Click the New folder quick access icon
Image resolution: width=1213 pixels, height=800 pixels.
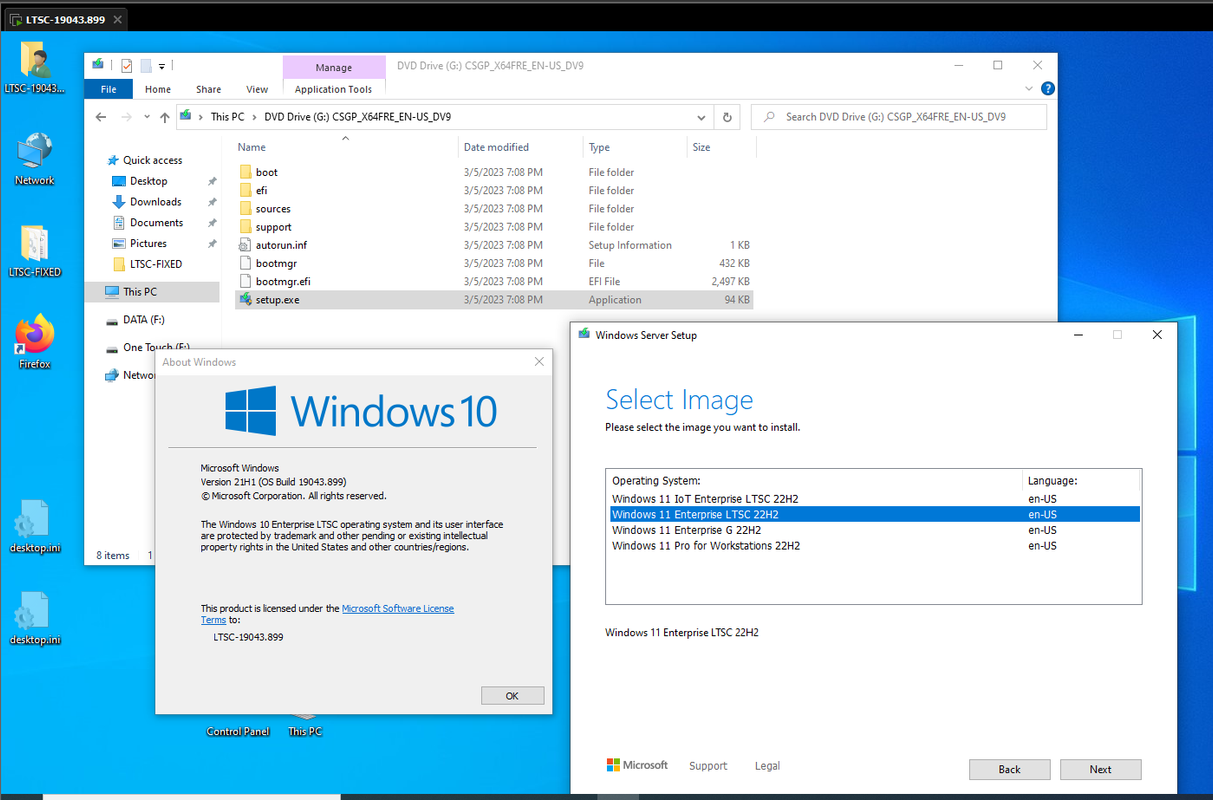click(146, 66)
